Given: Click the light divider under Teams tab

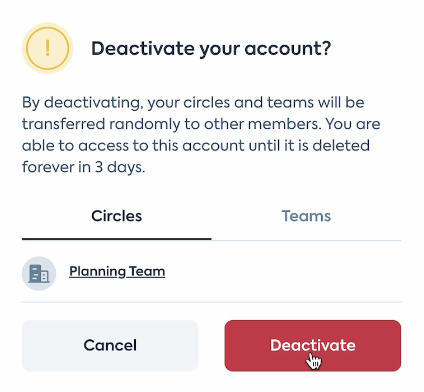Looking at the screenshot, I should coord(306,240).
